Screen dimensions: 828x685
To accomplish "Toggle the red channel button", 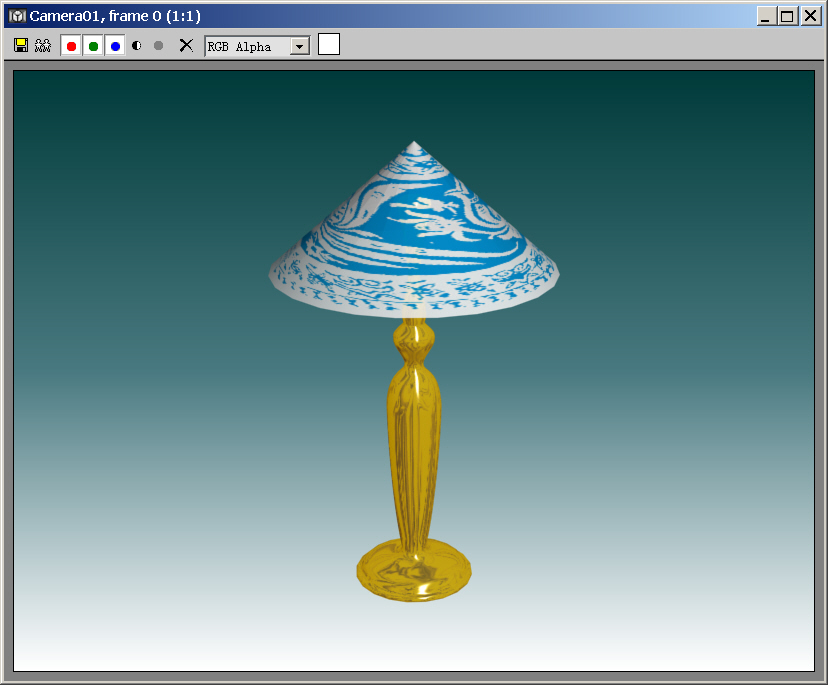I will tap(71, 46).
